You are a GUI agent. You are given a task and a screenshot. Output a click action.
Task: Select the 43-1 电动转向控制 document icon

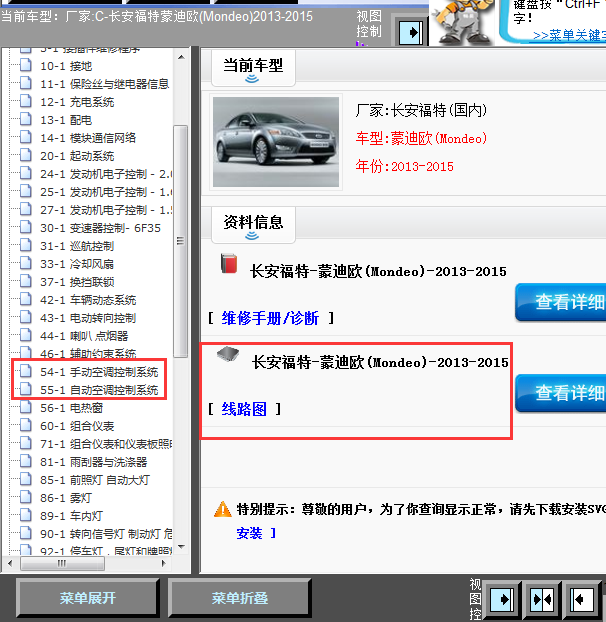[x=26, y=317]
